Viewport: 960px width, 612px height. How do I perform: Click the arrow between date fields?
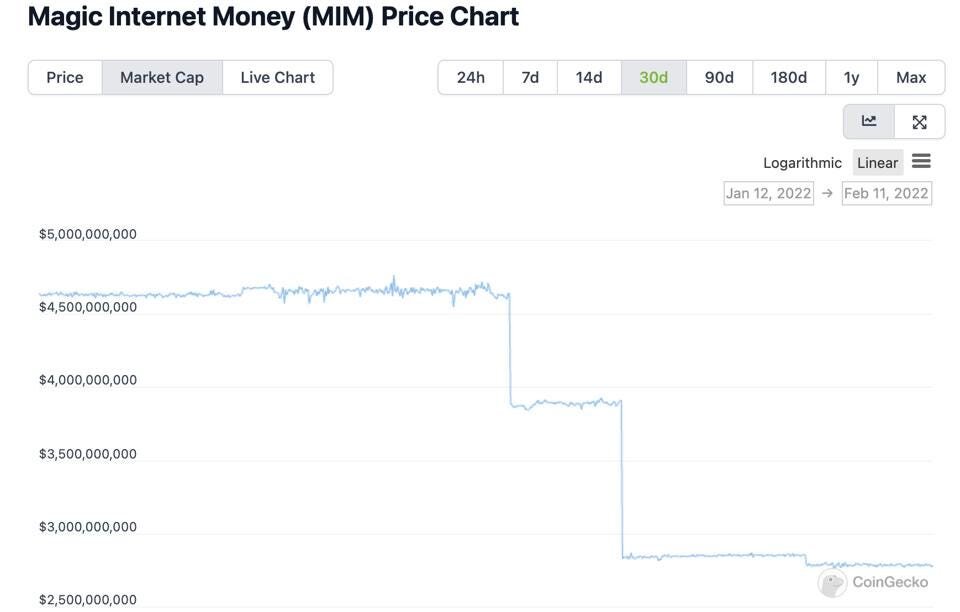coord(827,193)
